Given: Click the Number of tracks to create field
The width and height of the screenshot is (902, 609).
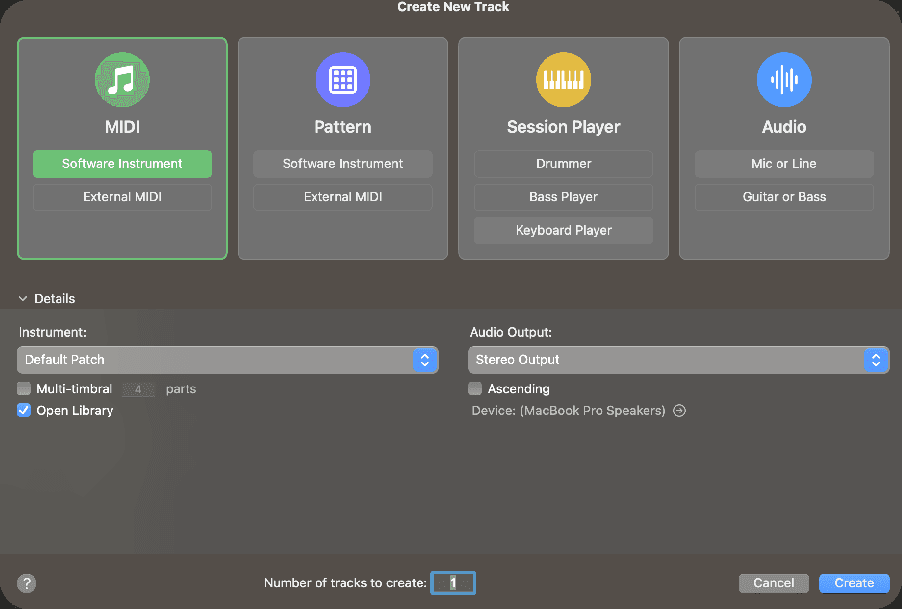Looking at the screenshot, I should click(x=453, y=583).
